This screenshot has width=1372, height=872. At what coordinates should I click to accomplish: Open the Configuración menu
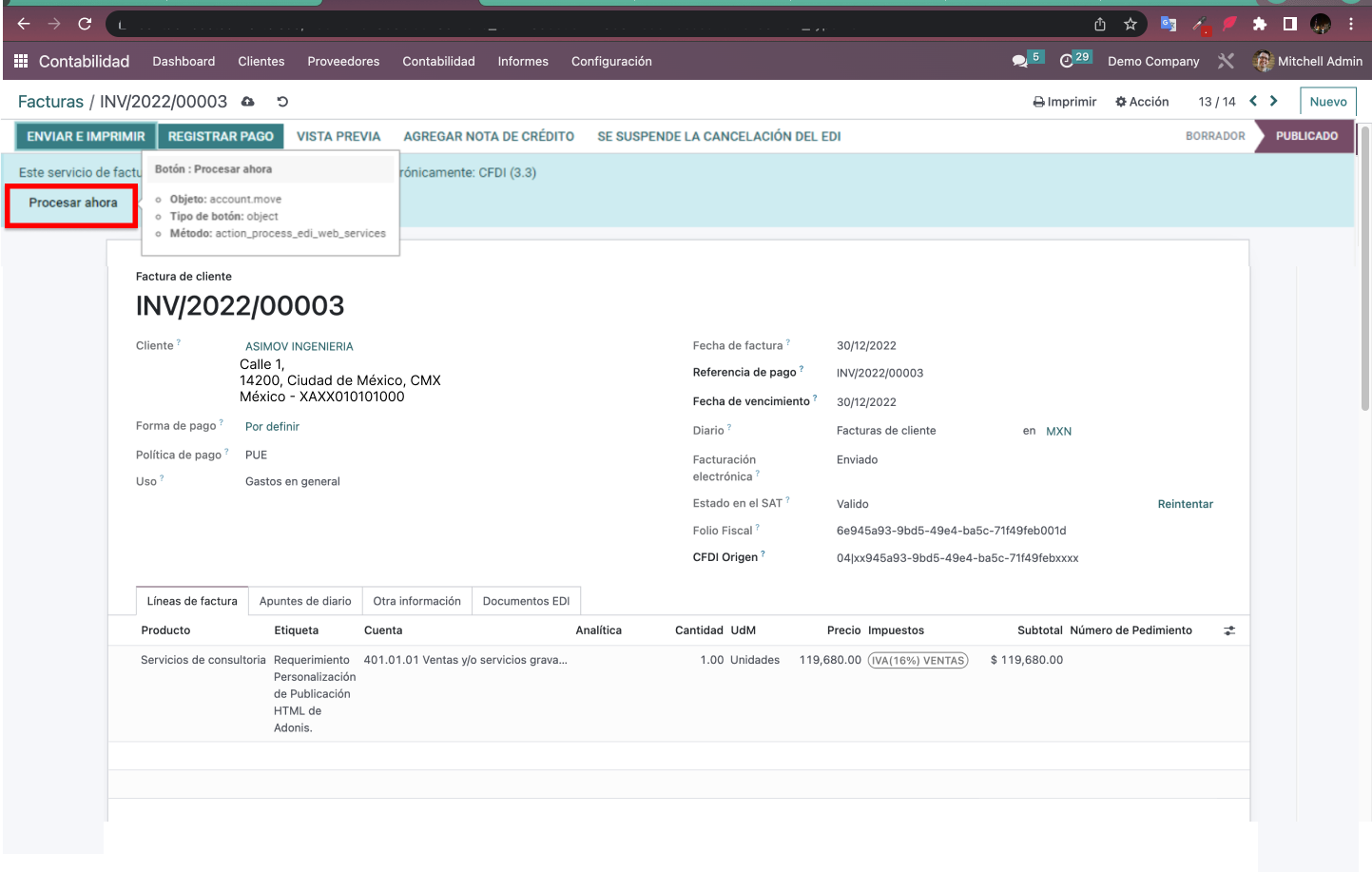(611, 61)
